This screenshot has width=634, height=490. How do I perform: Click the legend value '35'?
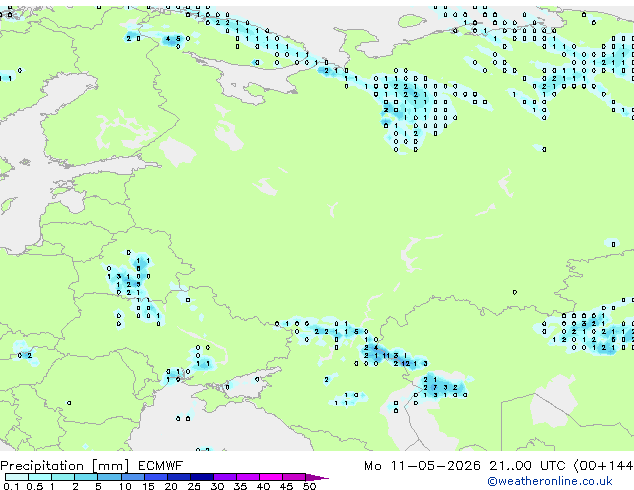[240, 486]
